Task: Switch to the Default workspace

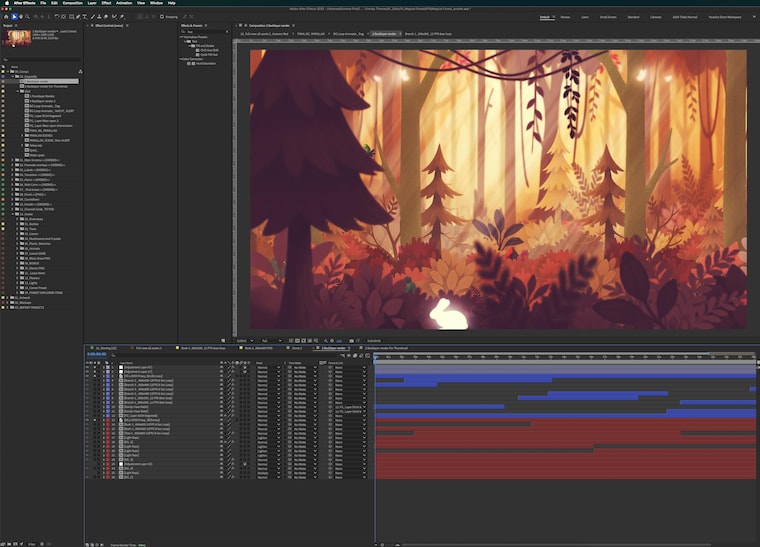Action: 545,17
